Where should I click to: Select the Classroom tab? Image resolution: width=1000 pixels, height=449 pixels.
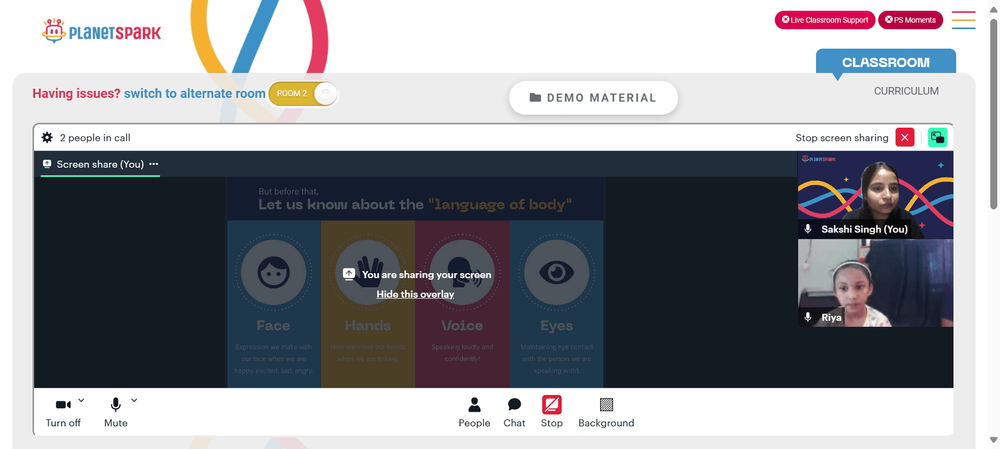coord(886,63)
